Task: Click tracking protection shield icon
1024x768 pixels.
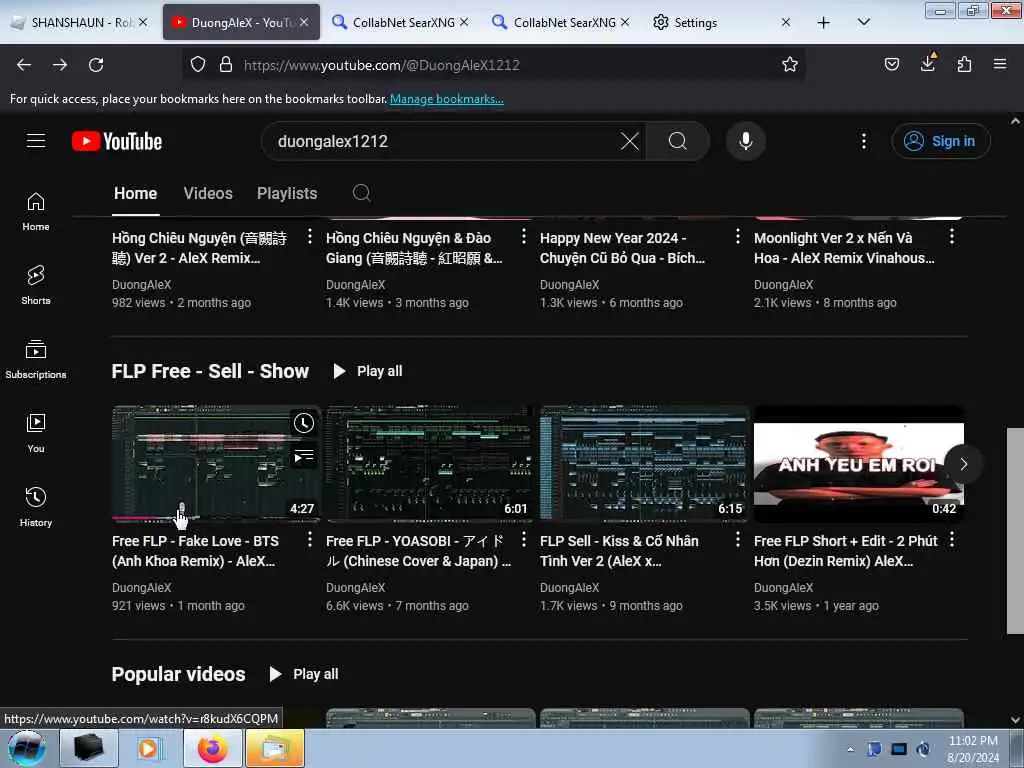Action: point(198,65)
